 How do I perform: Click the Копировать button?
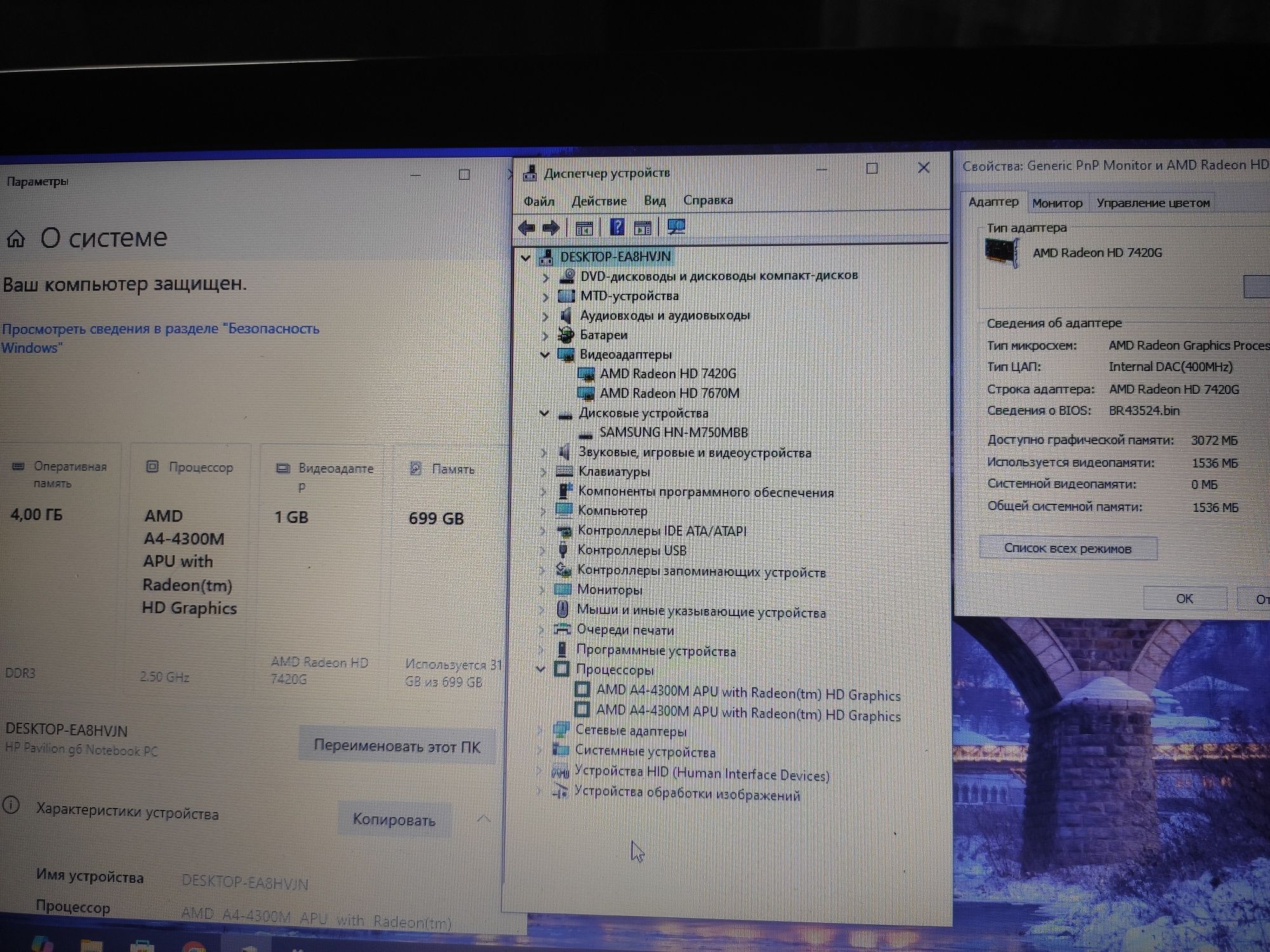click(394, 820)
